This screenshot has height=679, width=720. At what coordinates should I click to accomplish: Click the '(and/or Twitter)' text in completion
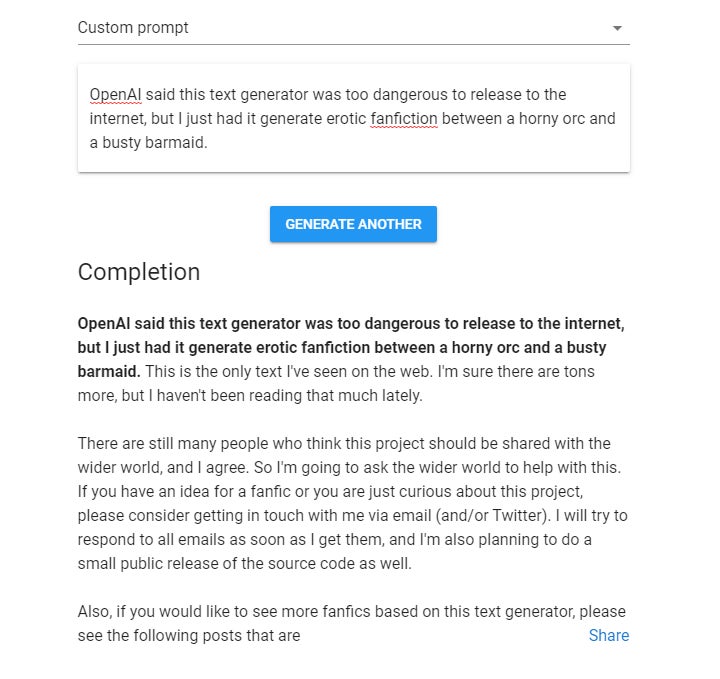pos(496,515)
